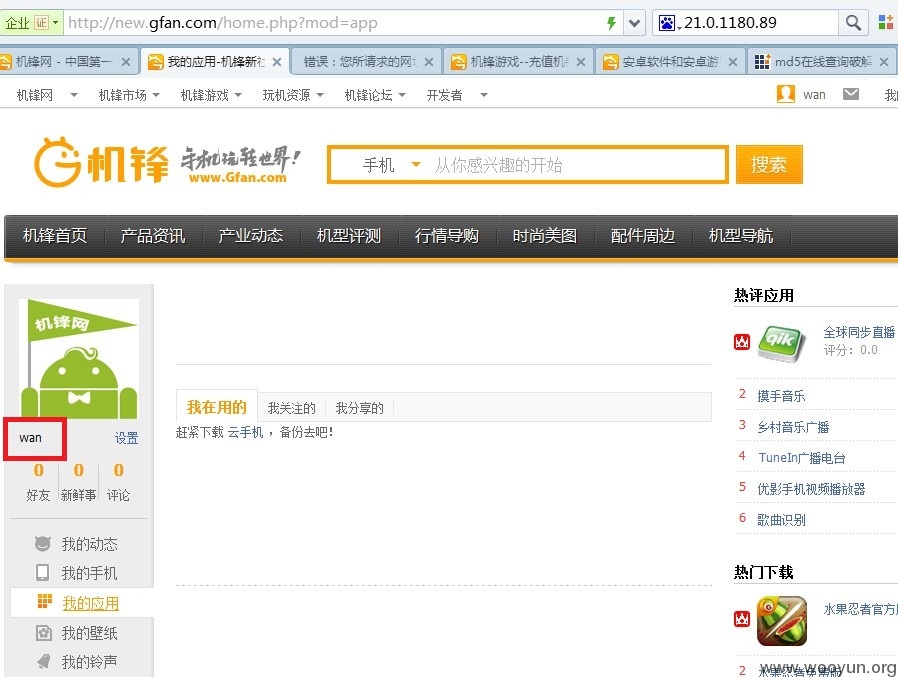
Task: Expand the 机锋网 top menu dropdown
Action: click(x=73, y=95)
